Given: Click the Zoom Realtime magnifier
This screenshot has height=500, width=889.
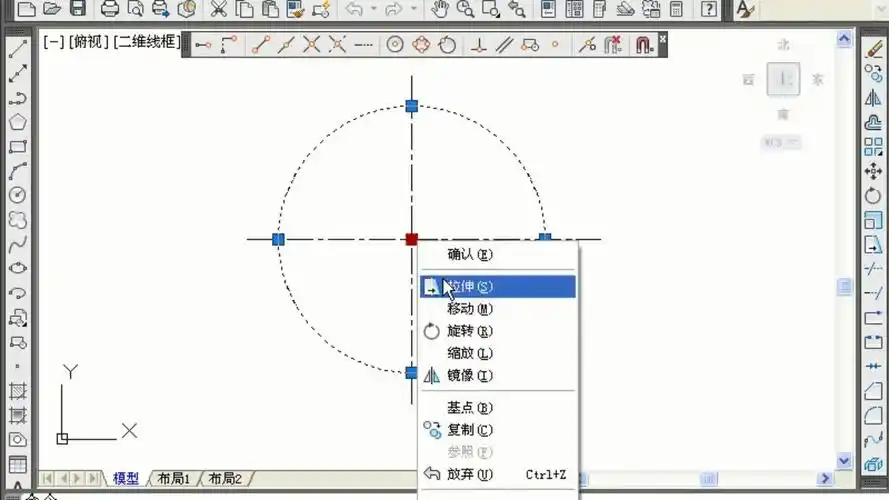Looking at the screenshot, I should (465, 9).
